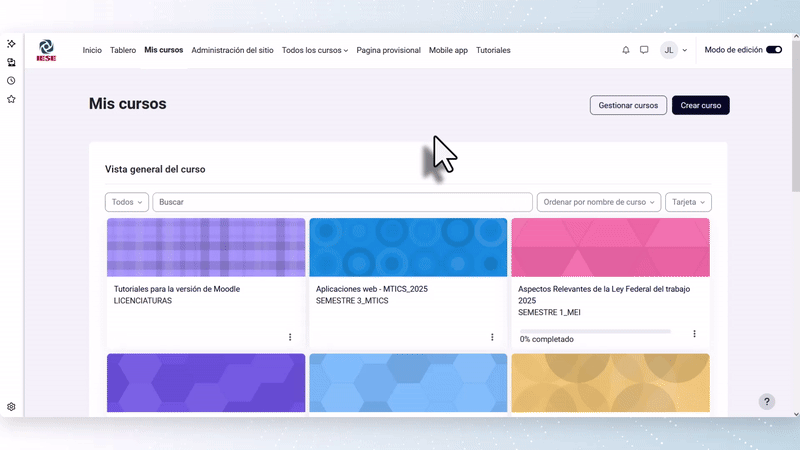Open the Aplicaciones web course options menu
This screenshot has height=450, width=800.
click(492, 337)
